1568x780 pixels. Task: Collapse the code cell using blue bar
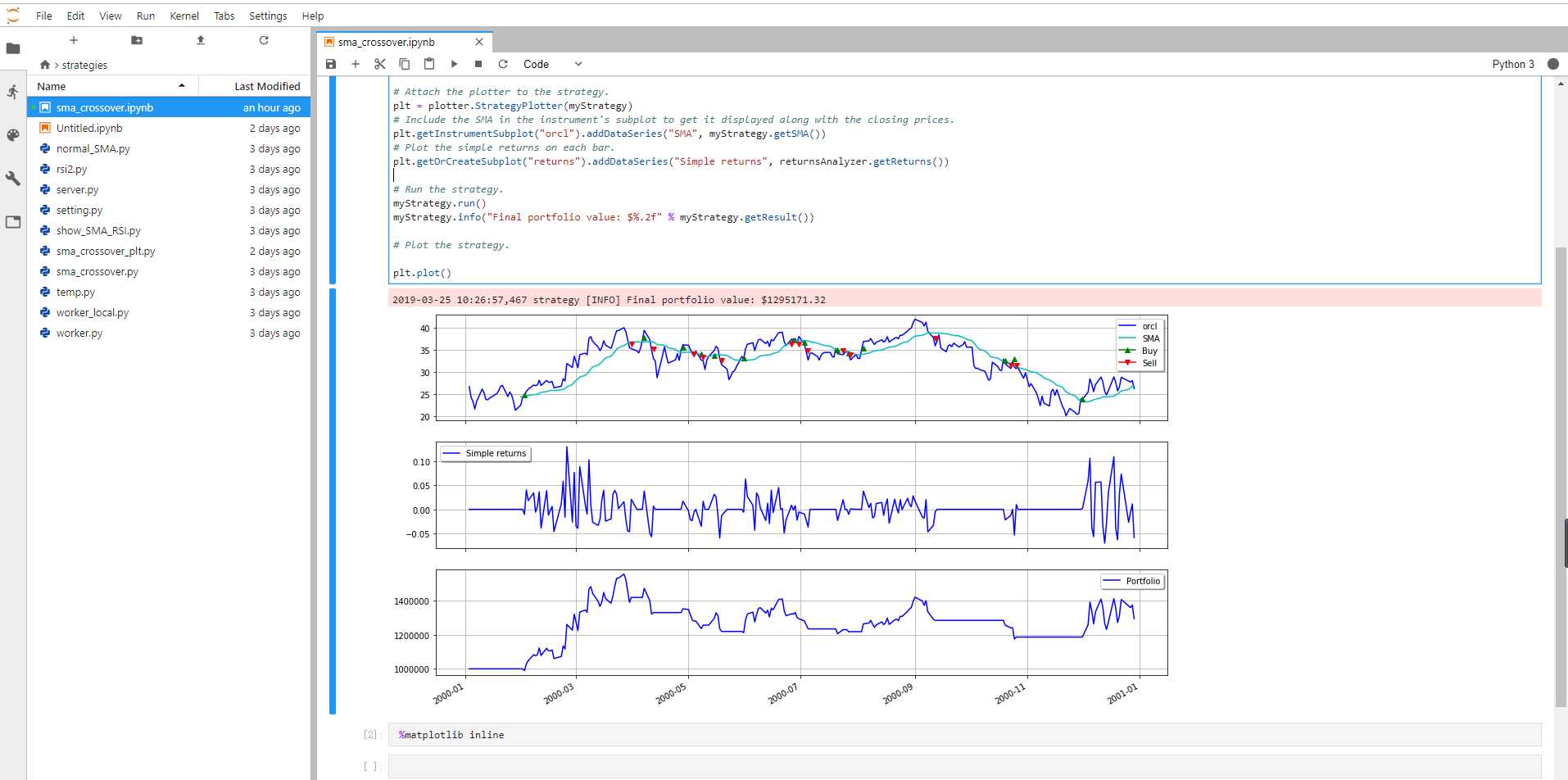[x=333, y=180]
